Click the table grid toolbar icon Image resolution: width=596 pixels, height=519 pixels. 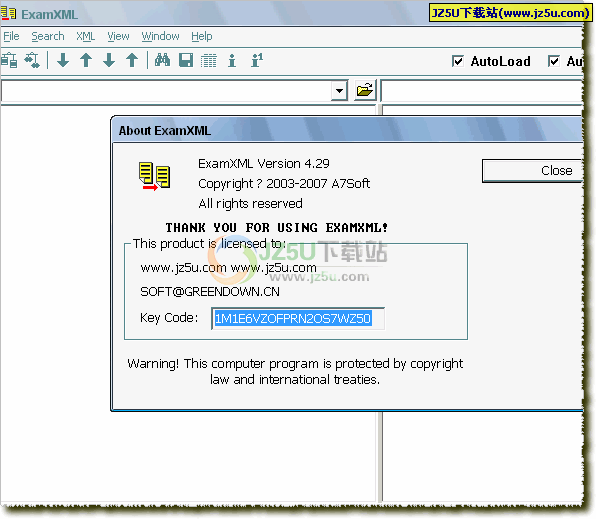209,61
